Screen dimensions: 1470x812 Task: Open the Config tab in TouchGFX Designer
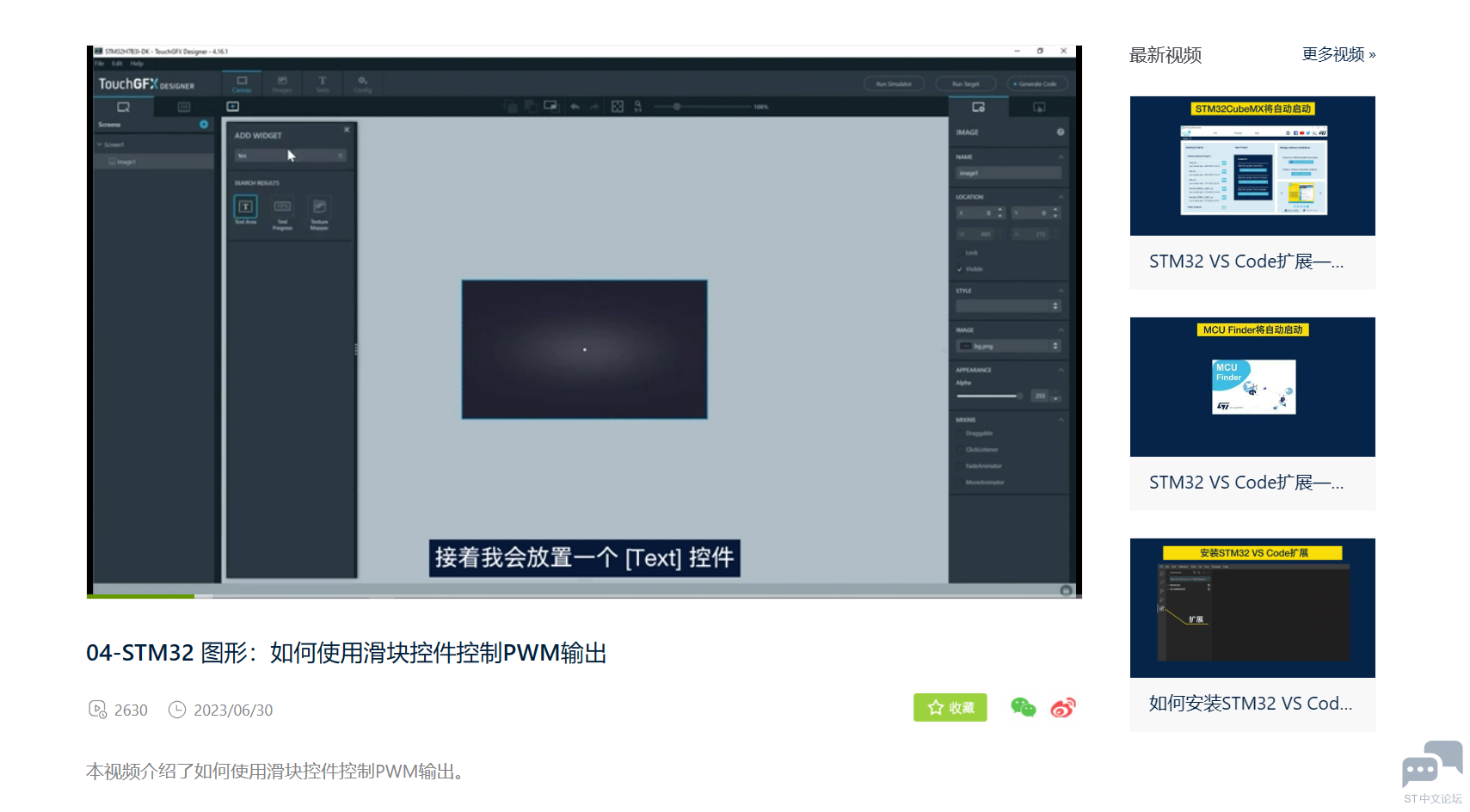pos(362,83)
